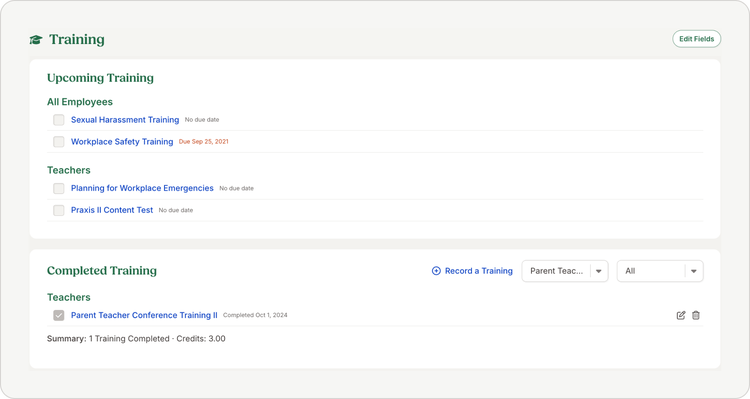Expand the All filter dropdown
The image size is (750, 399).
point(660,271)
